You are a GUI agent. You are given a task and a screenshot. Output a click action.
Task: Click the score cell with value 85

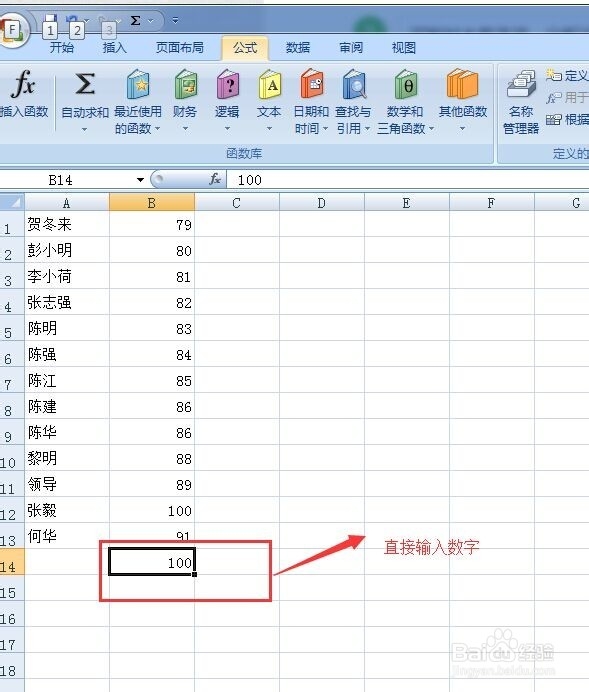152,380
